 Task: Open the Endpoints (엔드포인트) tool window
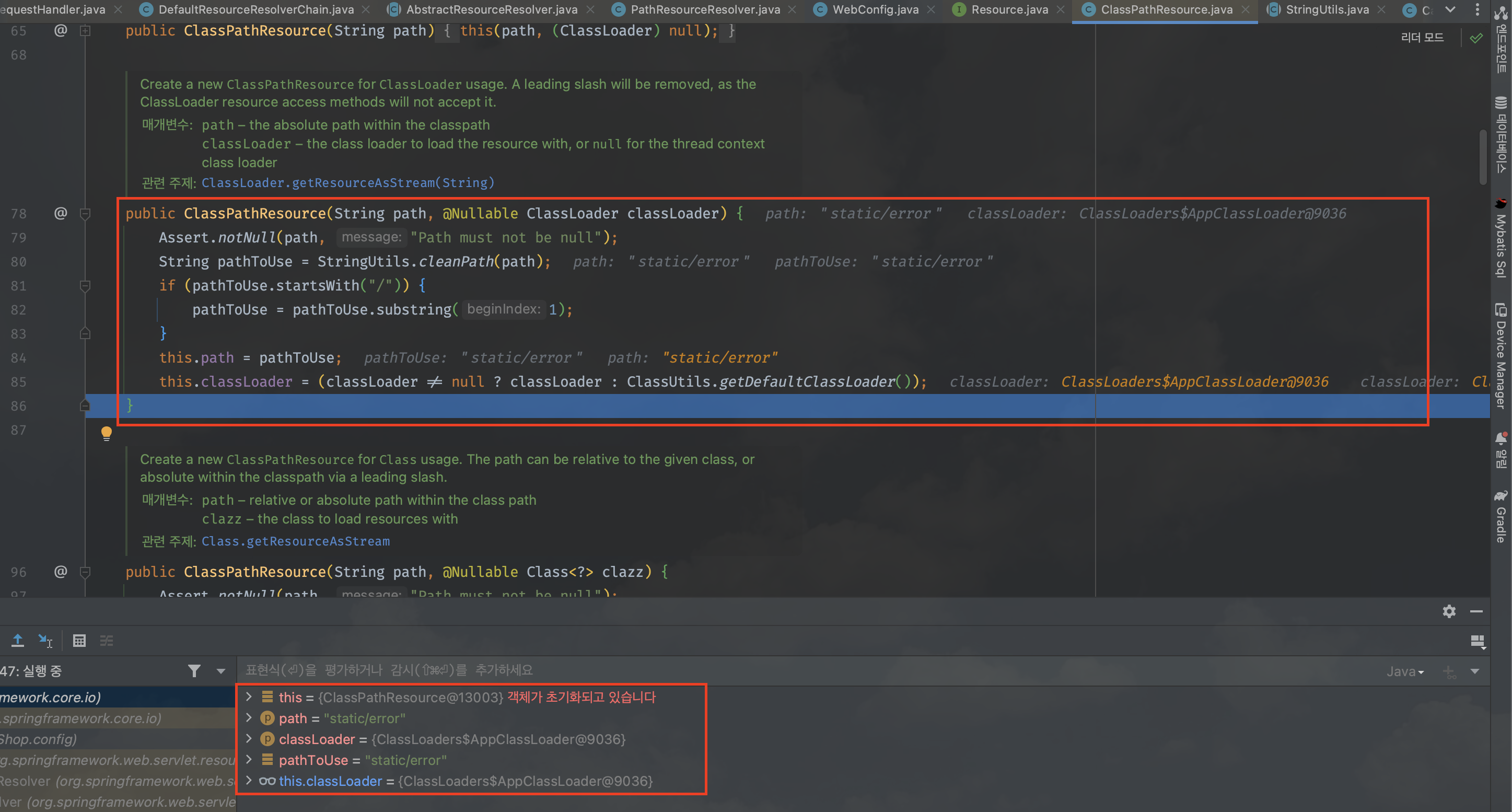[x=1501, y=39]
